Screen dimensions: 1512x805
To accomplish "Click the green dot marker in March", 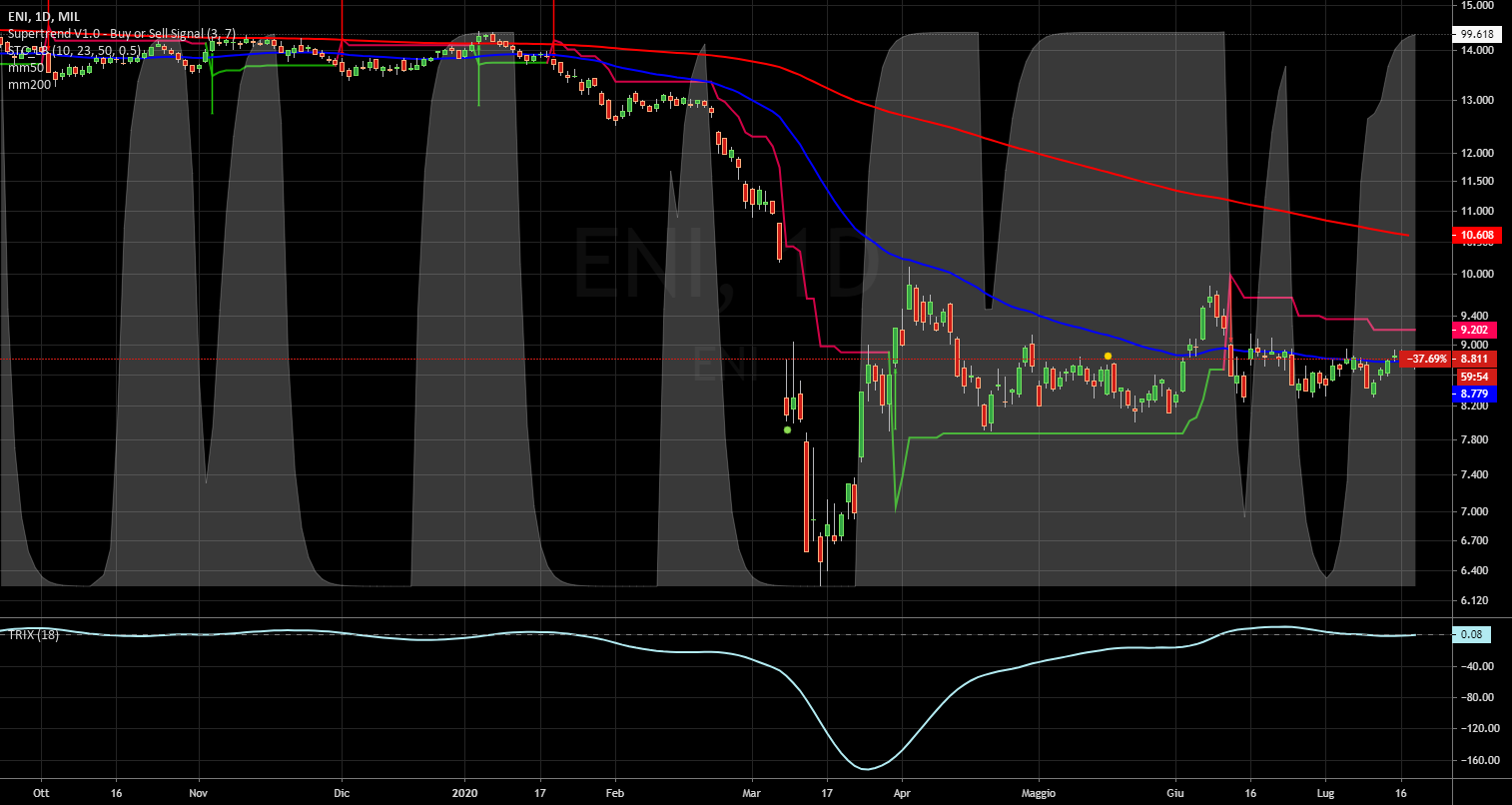I will pos(788,429).
